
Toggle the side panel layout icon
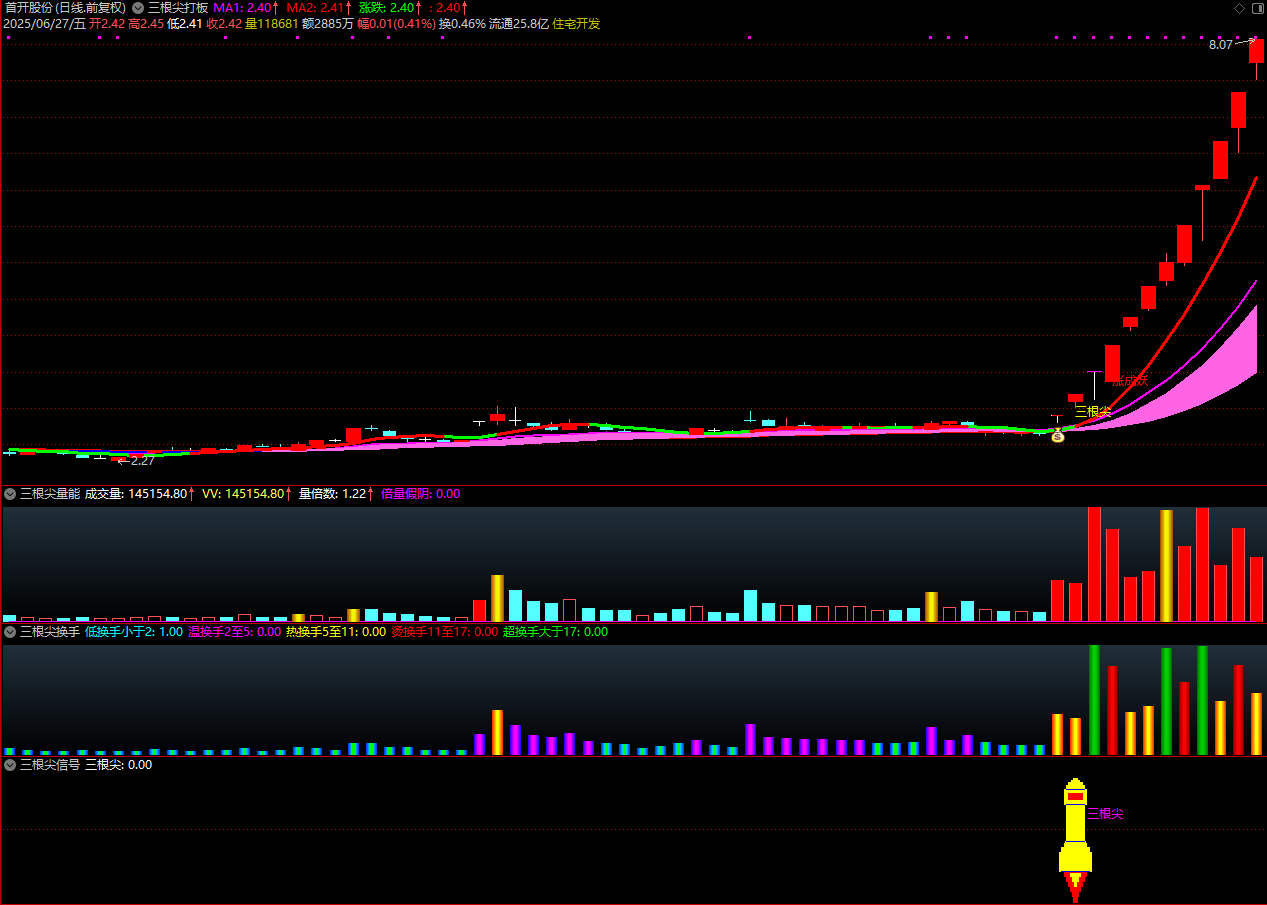click(x=1256, y=8)
